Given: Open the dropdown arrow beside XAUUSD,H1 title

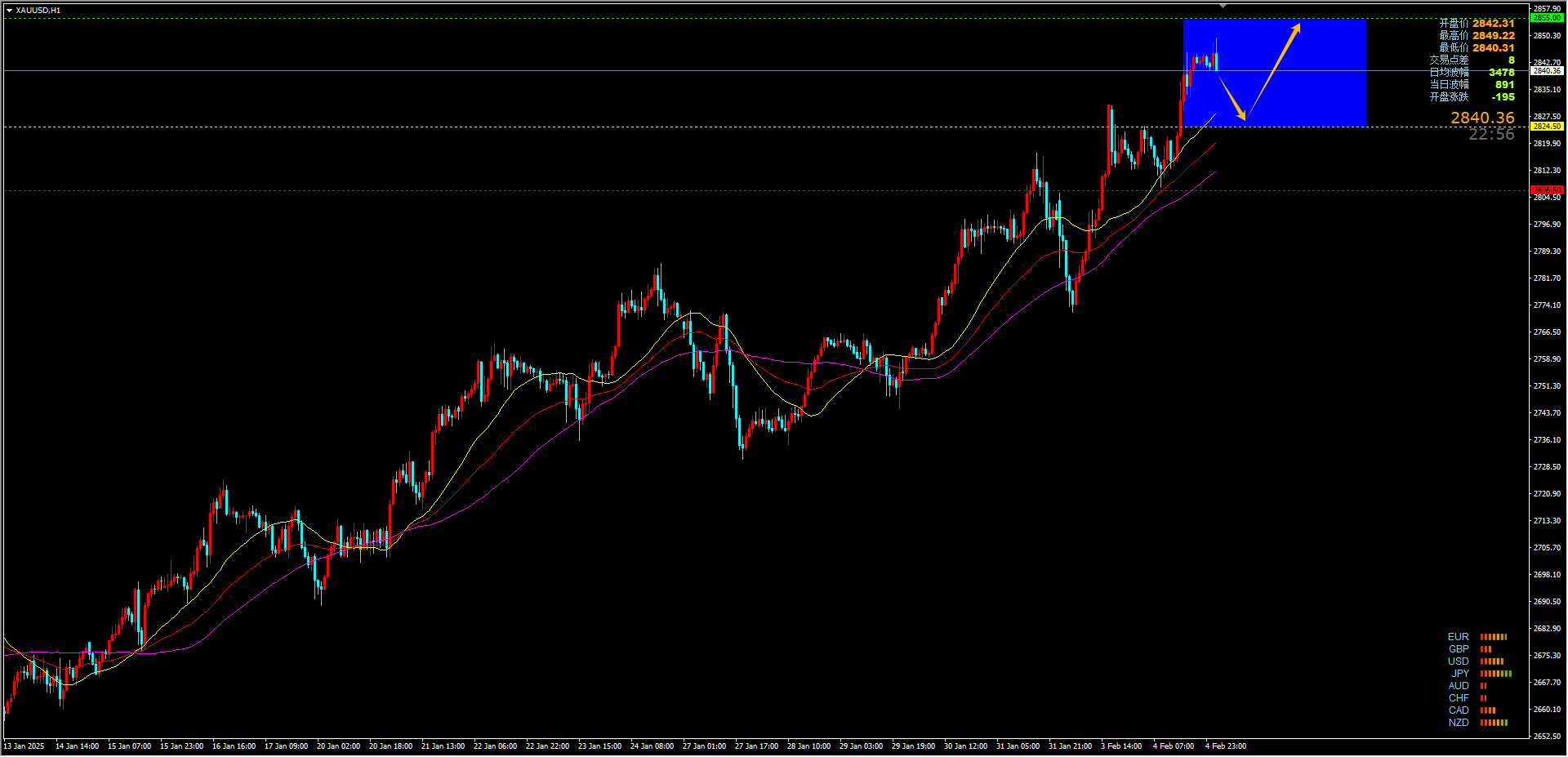Looking at the screenshot, I should (x=9, y=11).
